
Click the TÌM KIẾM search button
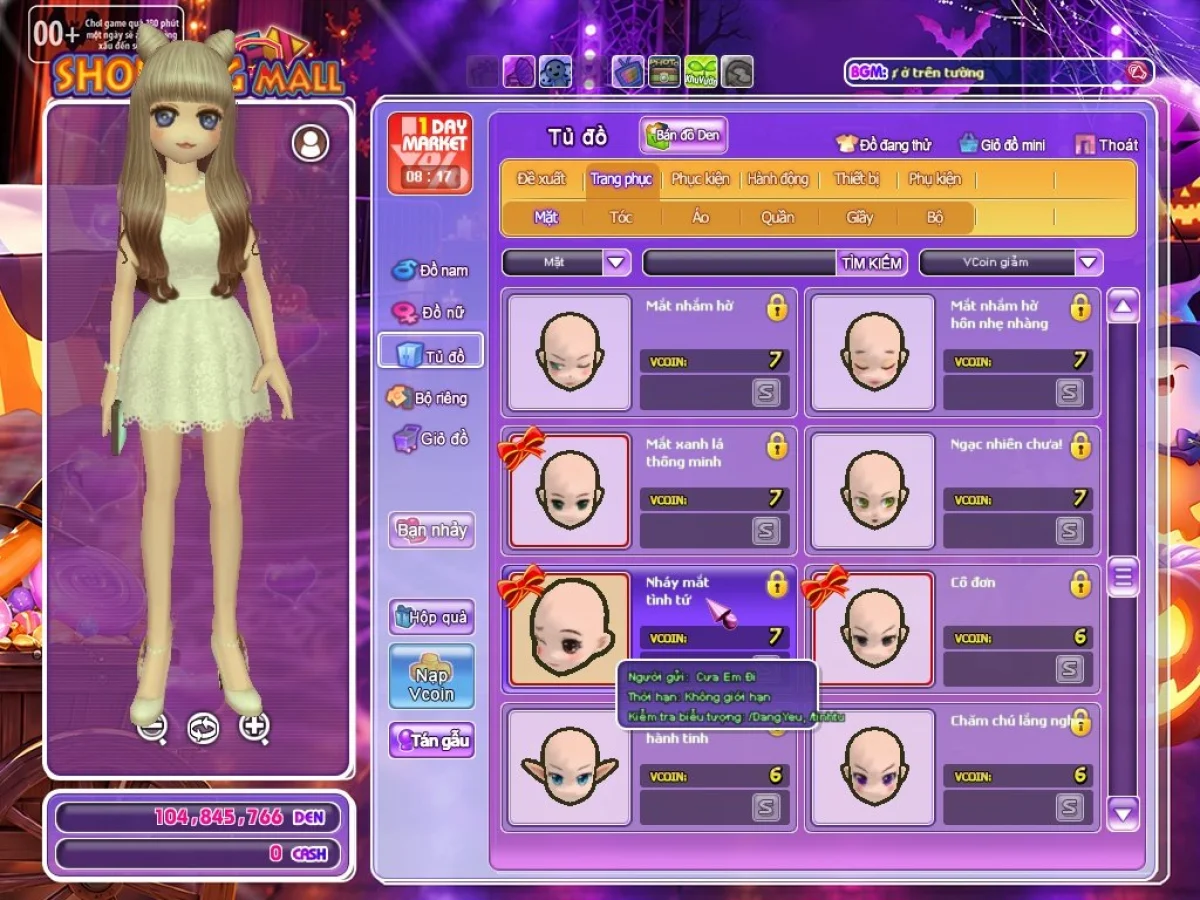pyautogui.click(x=872, y=263)
